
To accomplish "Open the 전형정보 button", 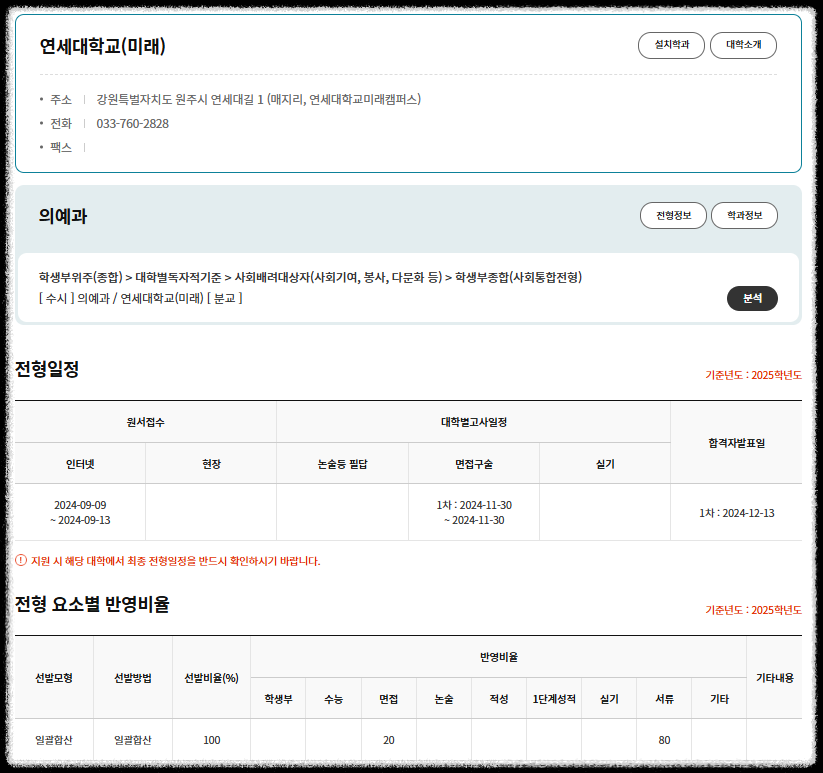I will click(673, 216).
